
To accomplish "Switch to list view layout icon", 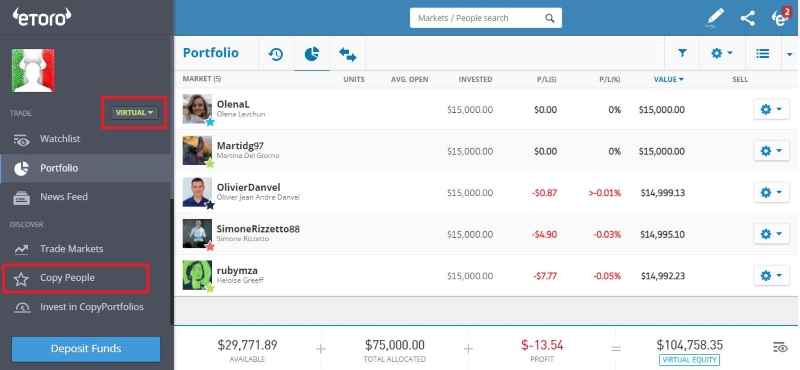I will coord(763,53).
